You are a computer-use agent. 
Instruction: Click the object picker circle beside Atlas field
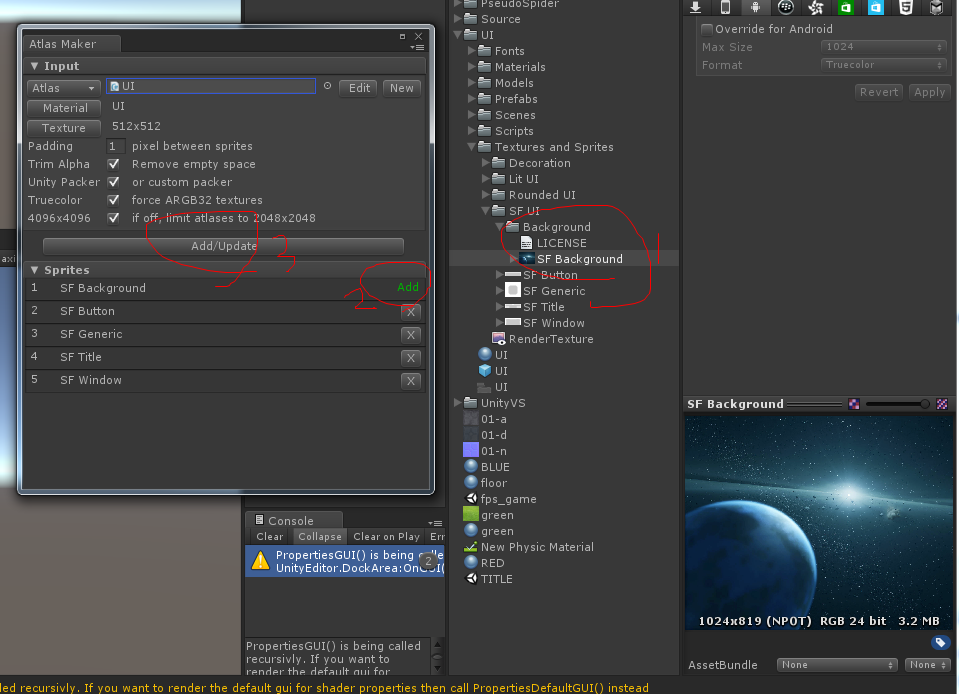click(327, 86)
